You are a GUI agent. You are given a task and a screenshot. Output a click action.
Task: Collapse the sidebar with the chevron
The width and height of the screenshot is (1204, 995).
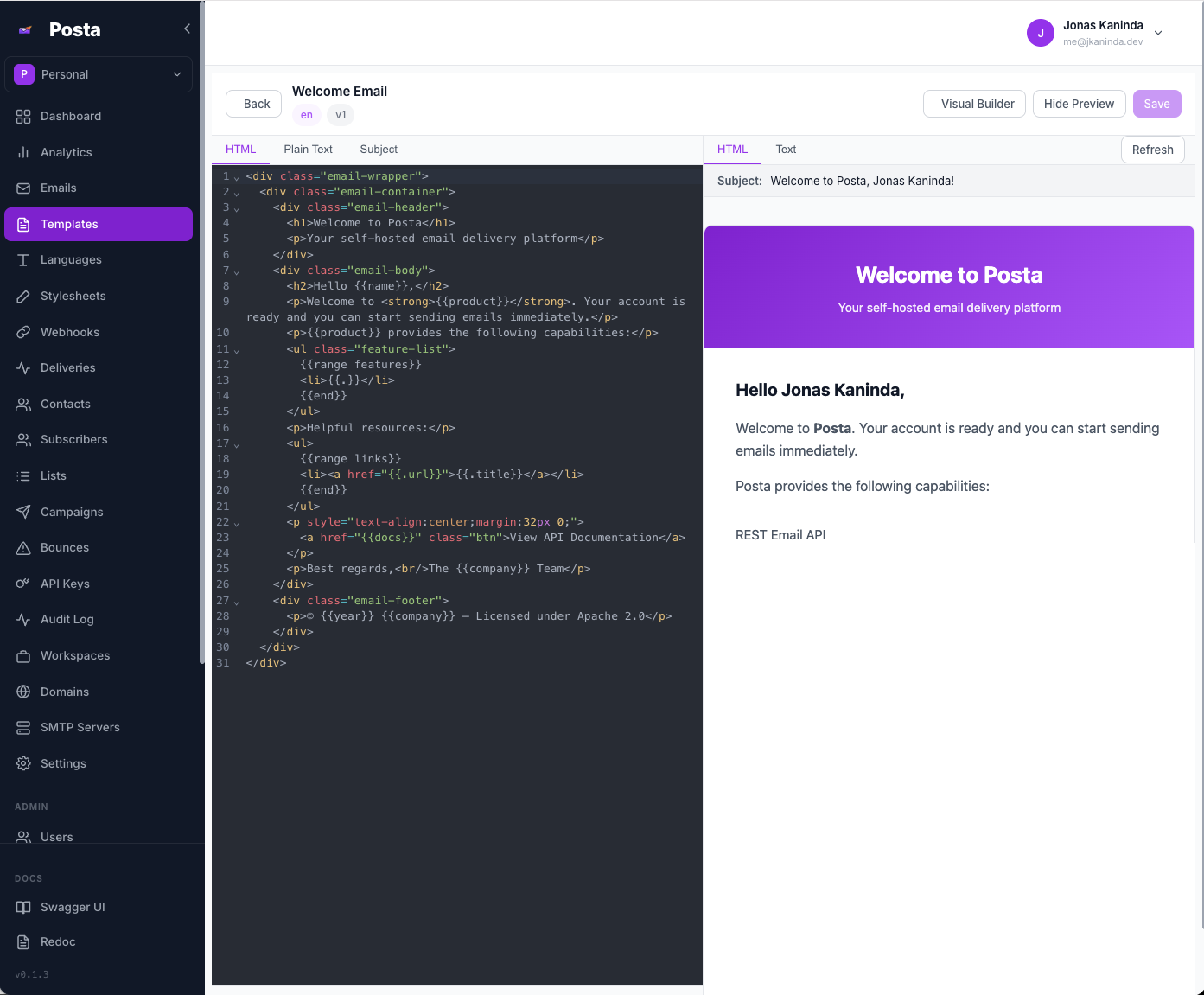(x=187, y=29)
